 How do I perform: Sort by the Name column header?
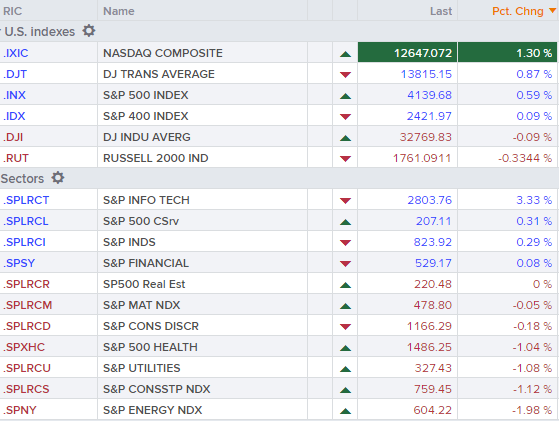tap(119, 11)
